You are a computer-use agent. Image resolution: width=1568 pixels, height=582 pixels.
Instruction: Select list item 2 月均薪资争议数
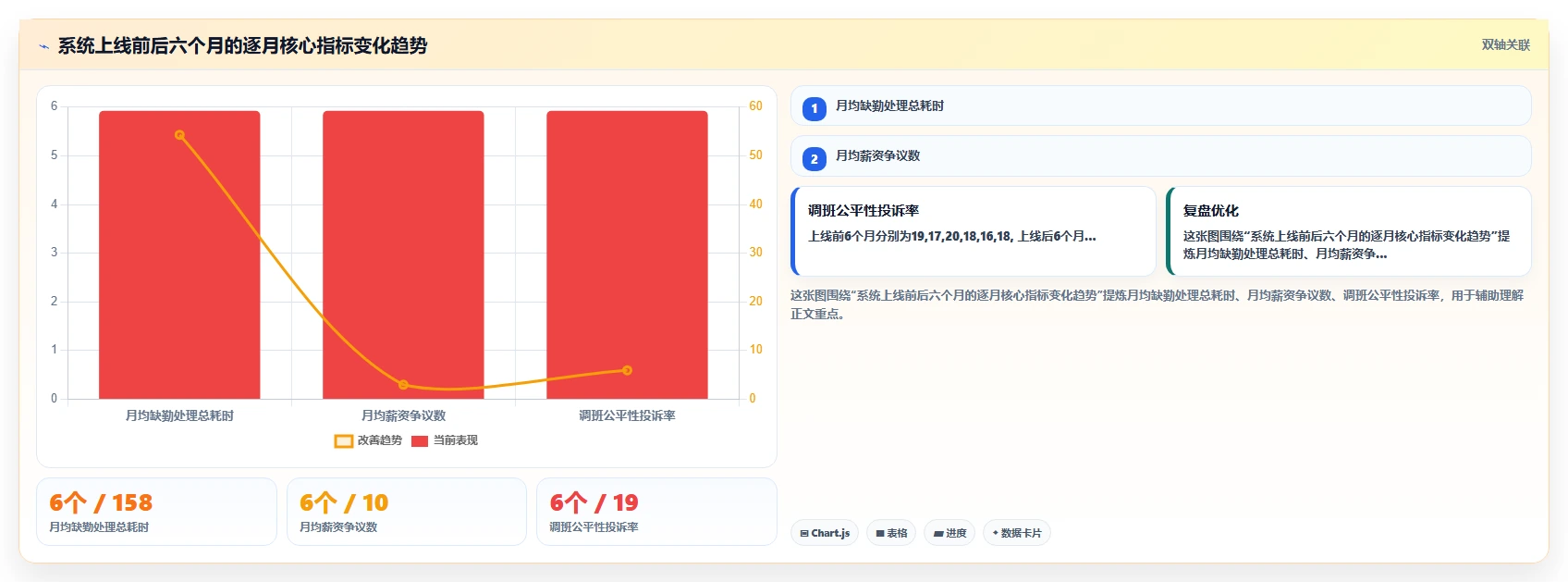[1160, 156]
